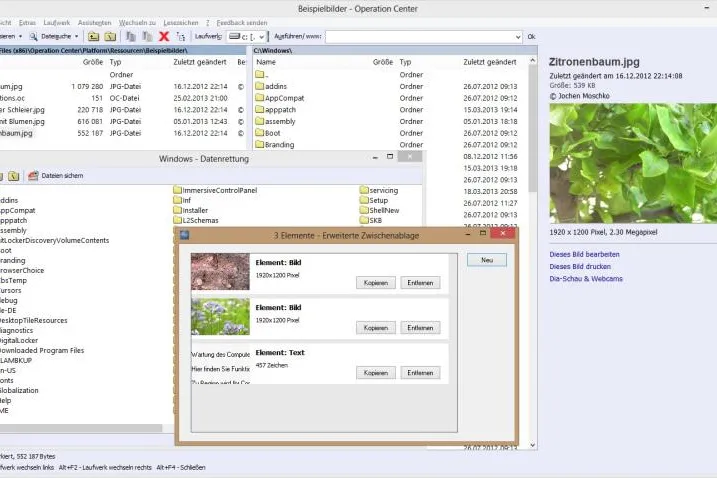The width and height of the screenshot is (717, 478).
Task: Sort right panel by Zuletzt geändert header
Action: pyautogui.click(x=489, y=62)
